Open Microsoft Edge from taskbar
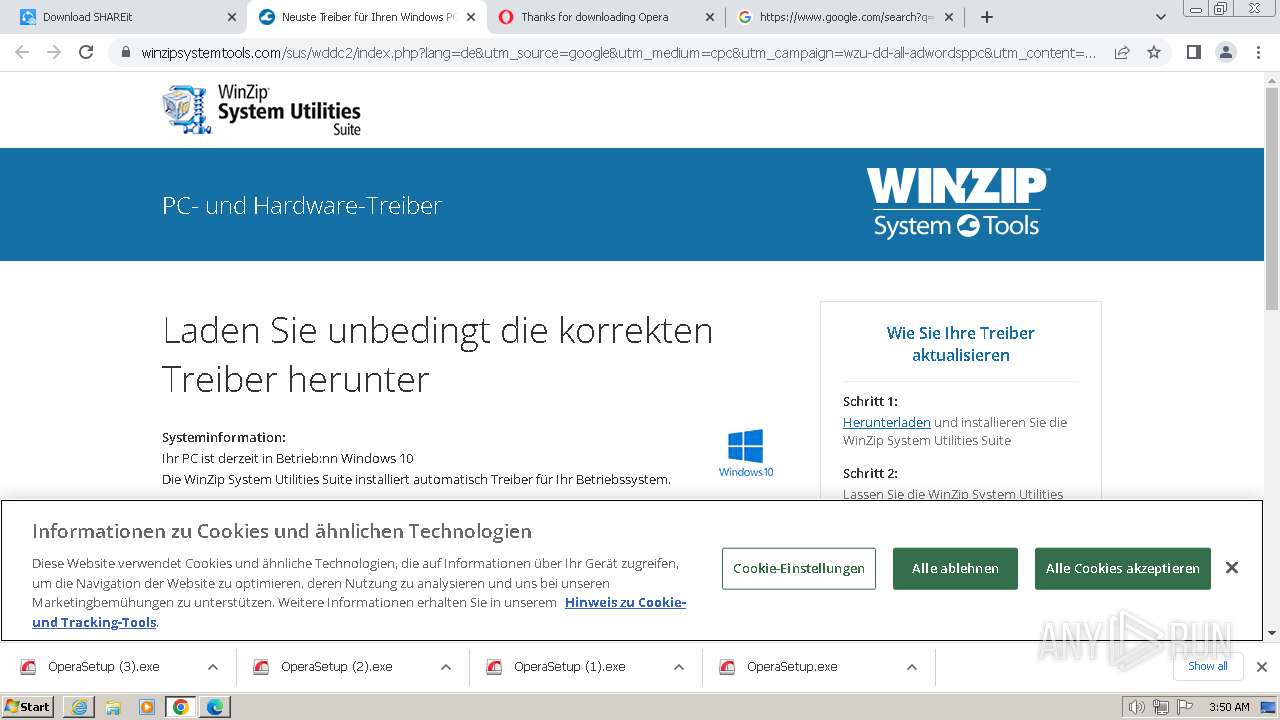1280x720 pixels. [x=215, y=707]
